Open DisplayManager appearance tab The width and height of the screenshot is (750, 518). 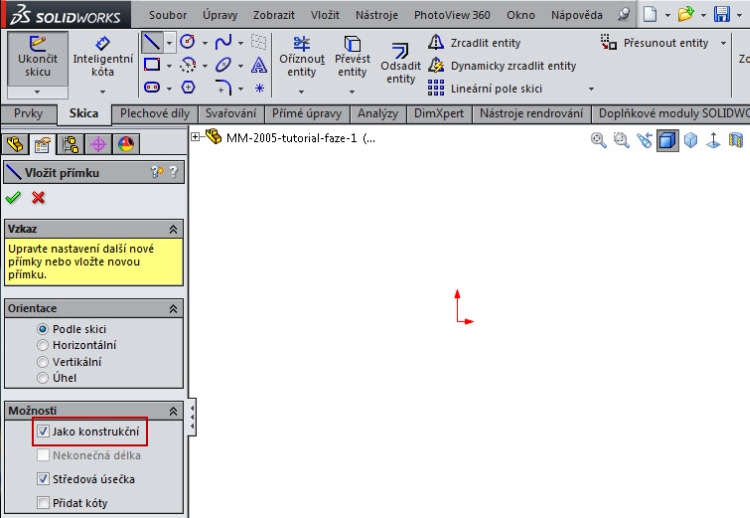pos(126,144)
